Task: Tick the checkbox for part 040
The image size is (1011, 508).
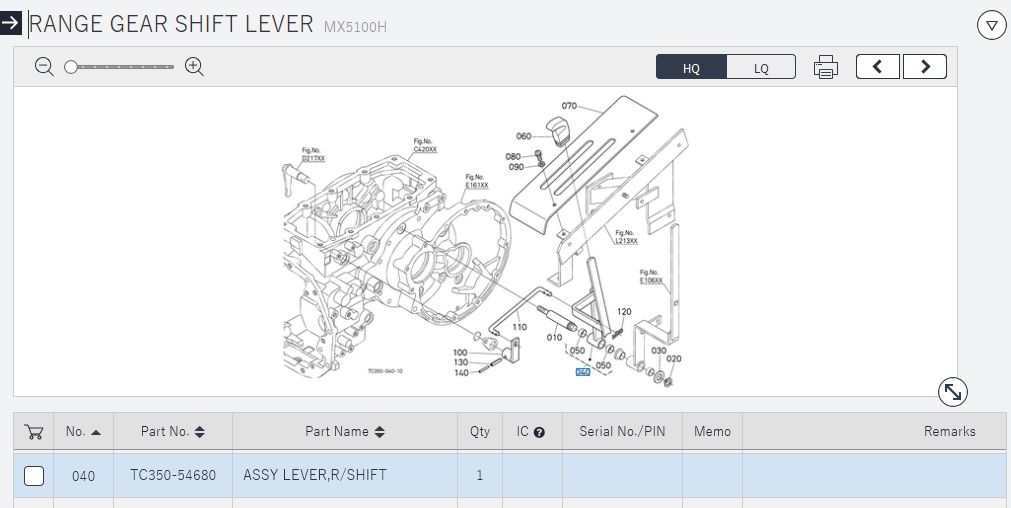Action: (34, 476)
